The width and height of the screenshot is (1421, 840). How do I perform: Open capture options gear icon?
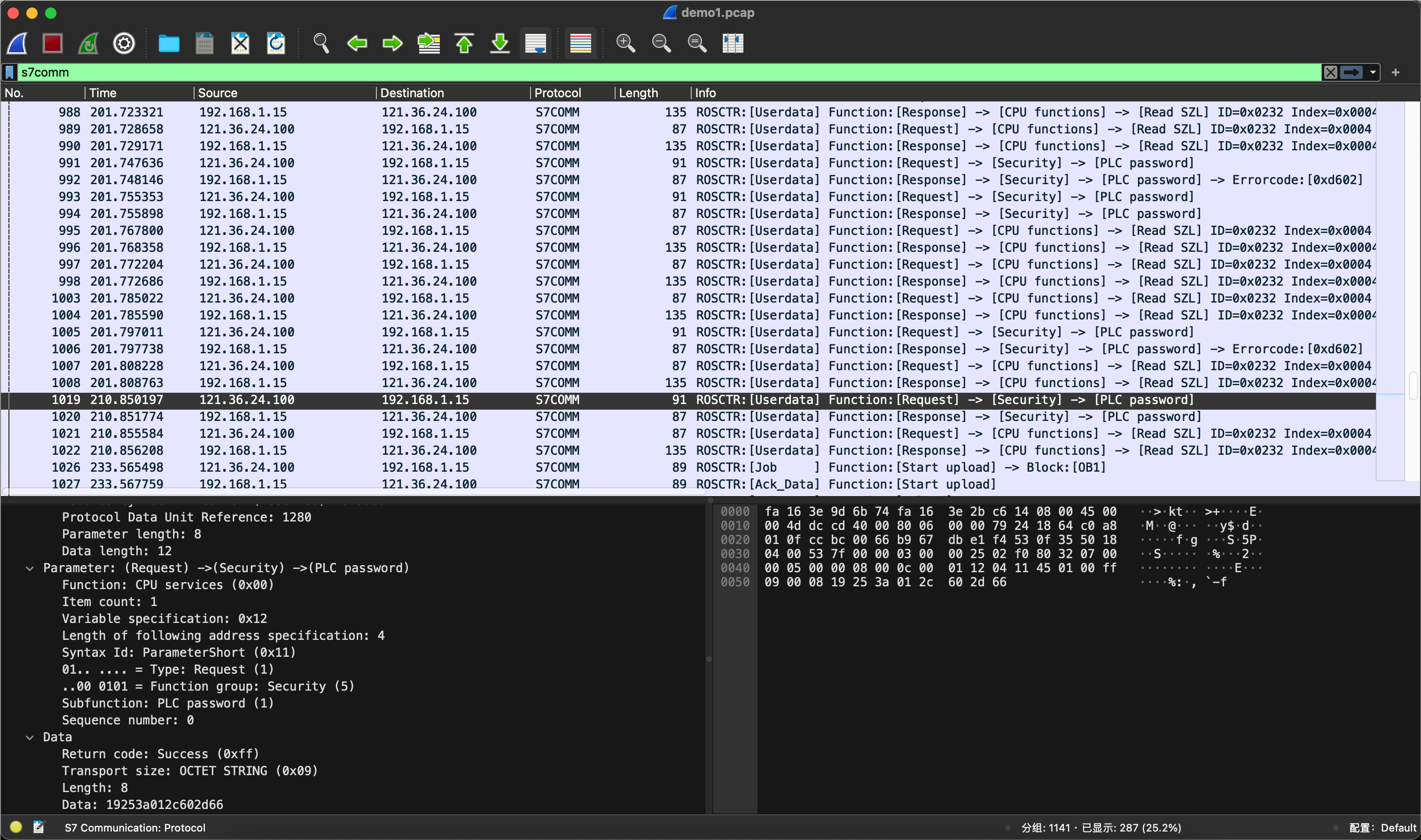point(124,43)
